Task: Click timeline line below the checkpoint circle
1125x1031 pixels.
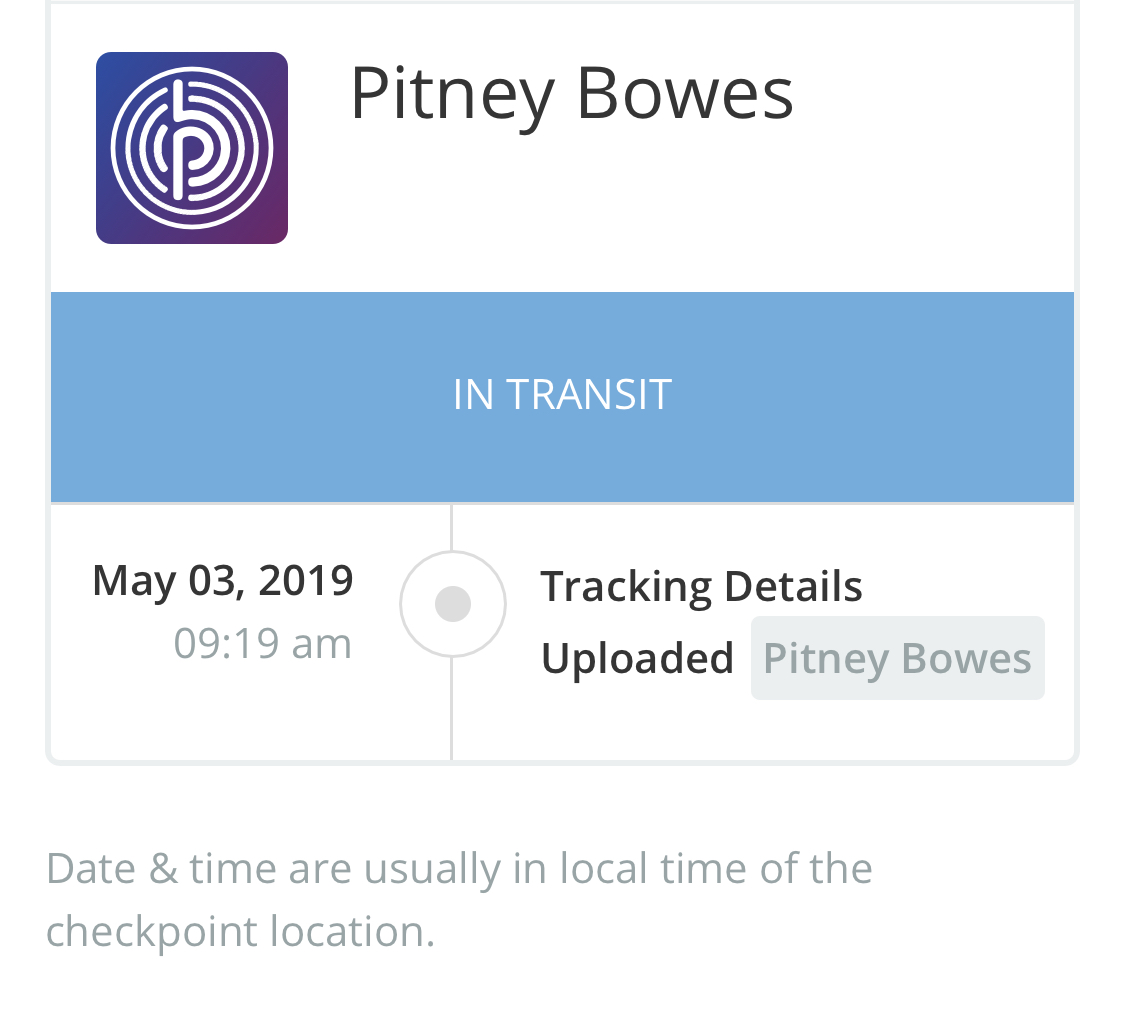Action: point(451,708)
